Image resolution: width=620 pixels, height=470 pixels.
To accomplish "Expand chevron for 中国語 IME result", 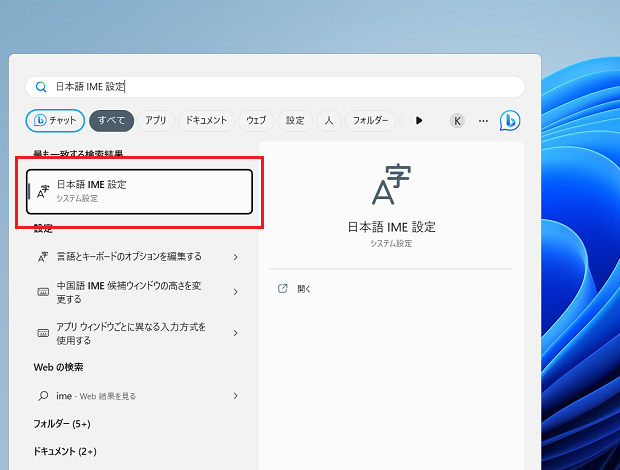I will tap(235, 292).
